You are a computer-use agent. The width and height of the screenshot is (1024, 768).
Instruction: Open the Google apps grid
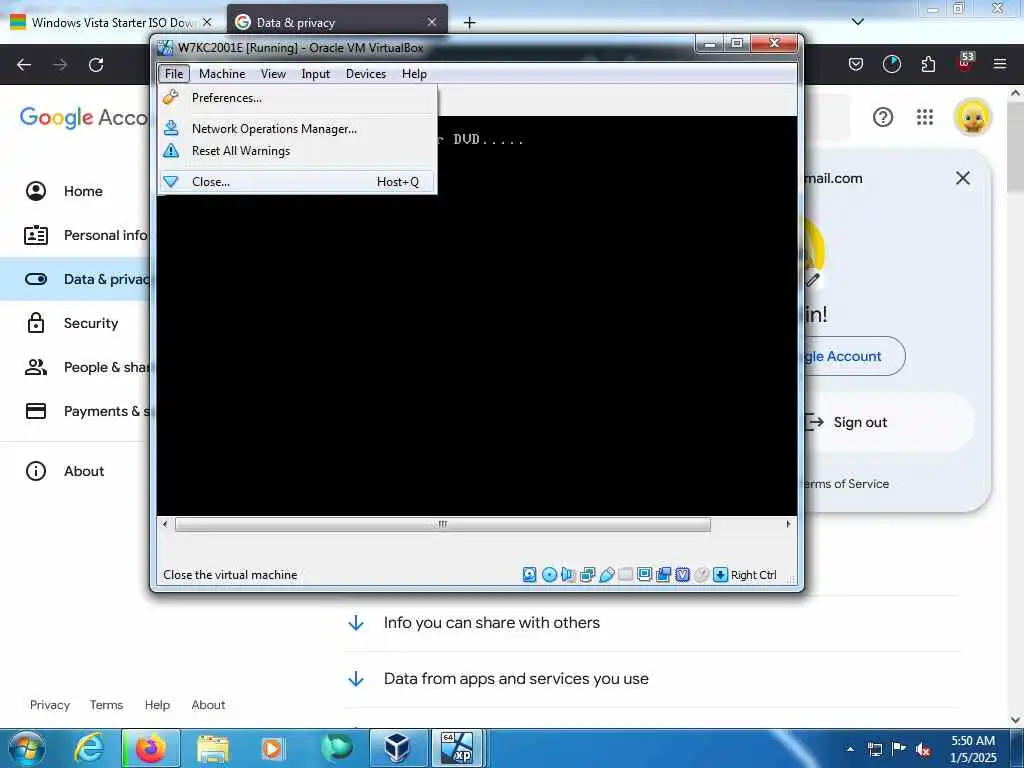tap(925, 118)
